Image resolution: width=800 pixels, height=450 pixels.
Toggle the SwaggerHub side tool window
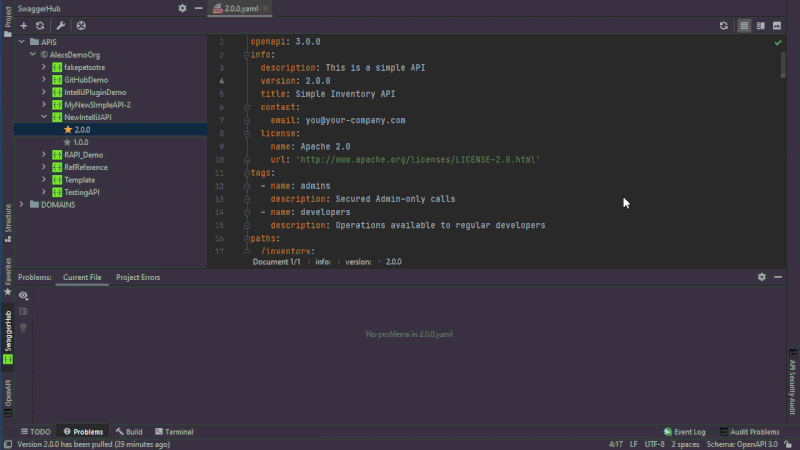[7, 337]
